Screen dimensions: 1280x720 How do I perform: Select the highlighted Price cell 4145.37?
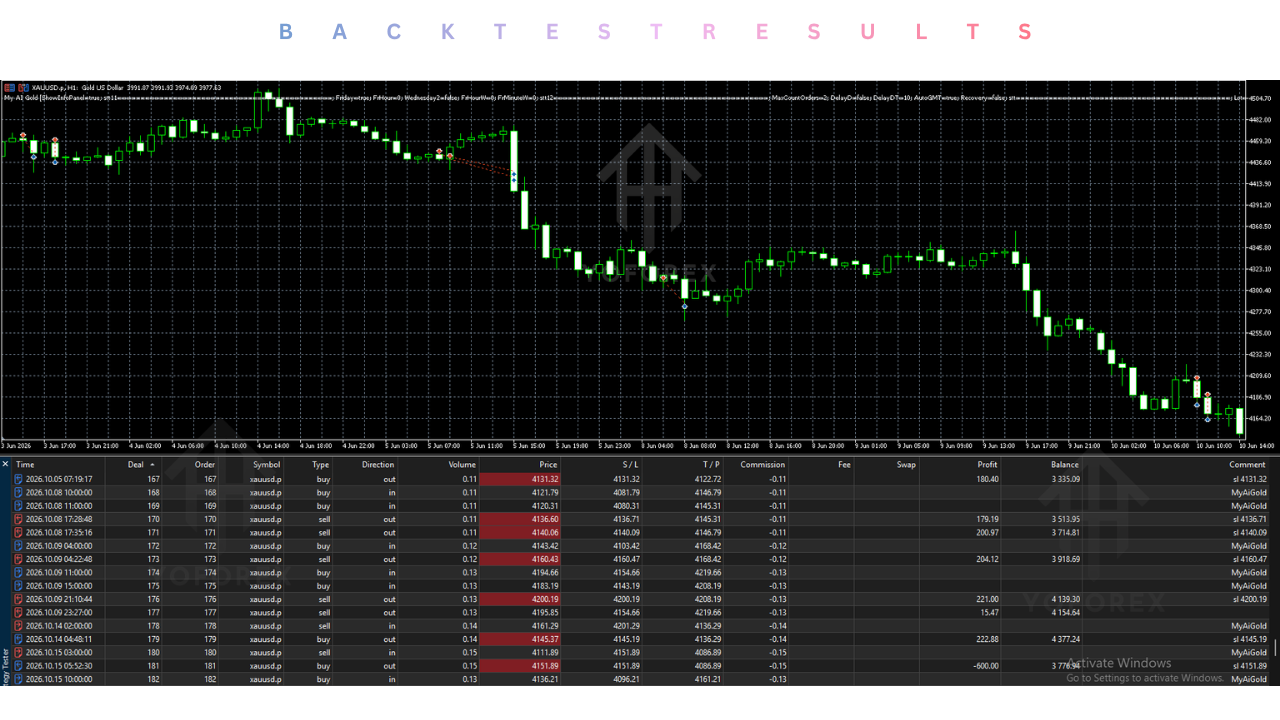[520, 639]
